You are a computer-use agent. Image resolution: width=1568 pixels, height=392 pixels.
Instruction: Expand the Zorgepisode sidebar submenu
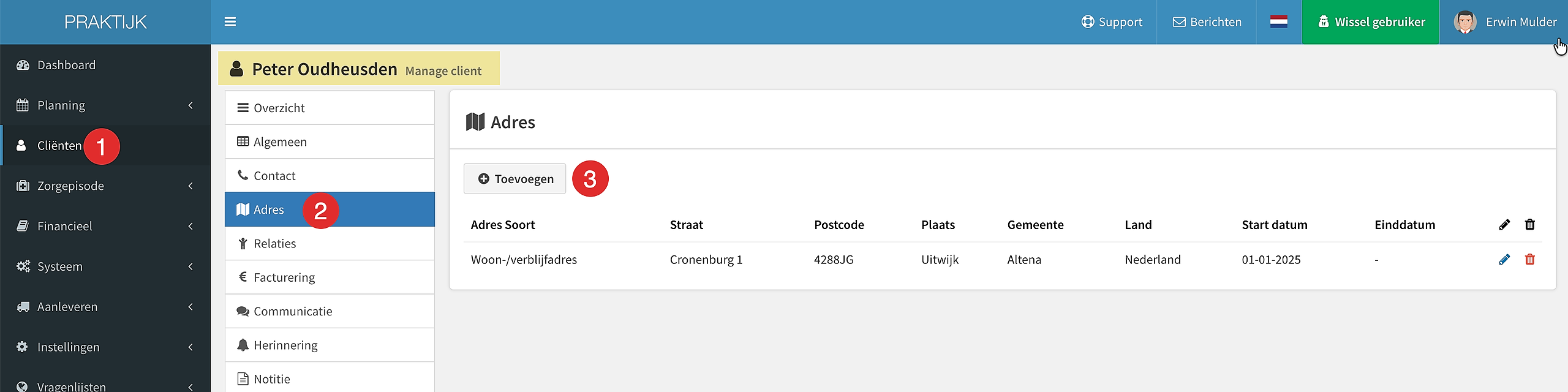click(x=105, y=186)
